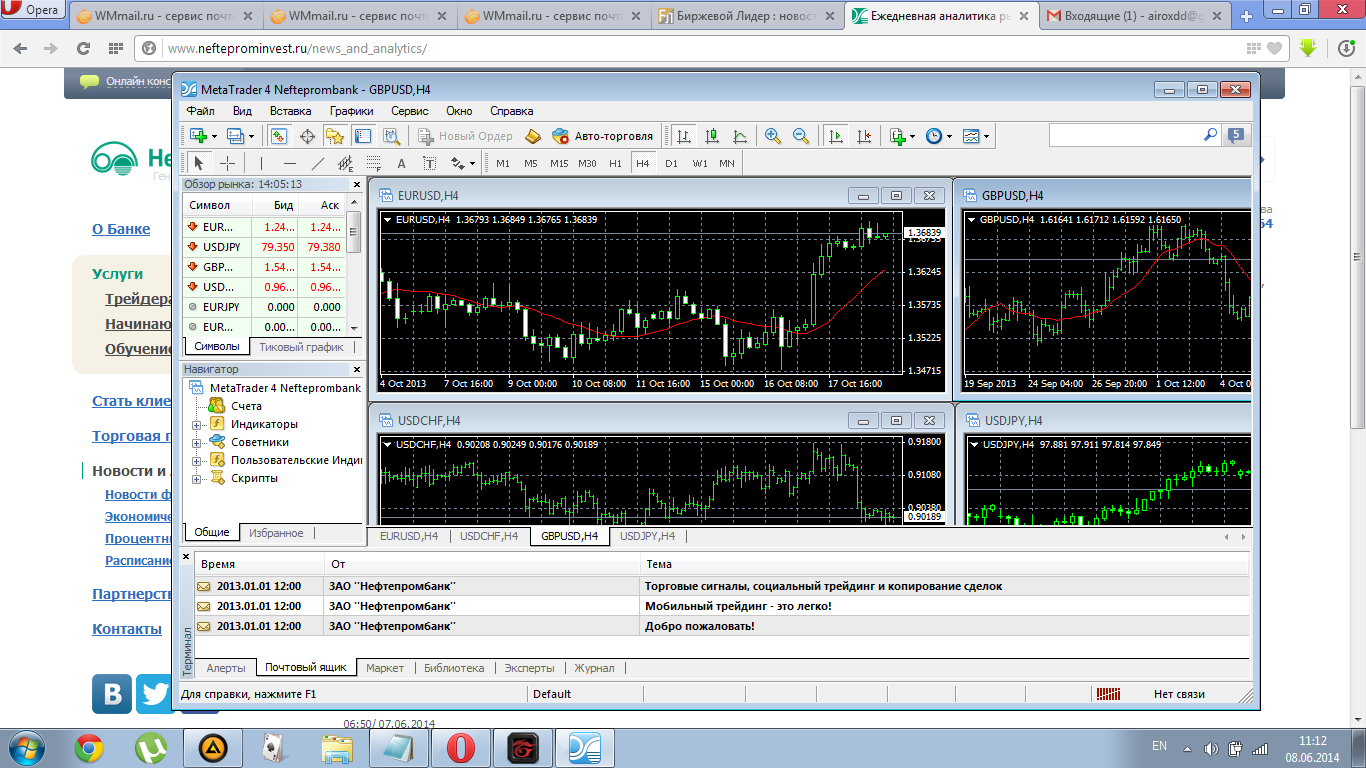The width and height of the screenshot is (1366, 768).
Task: Open the Сервис menu
Action: click(409, 111)
